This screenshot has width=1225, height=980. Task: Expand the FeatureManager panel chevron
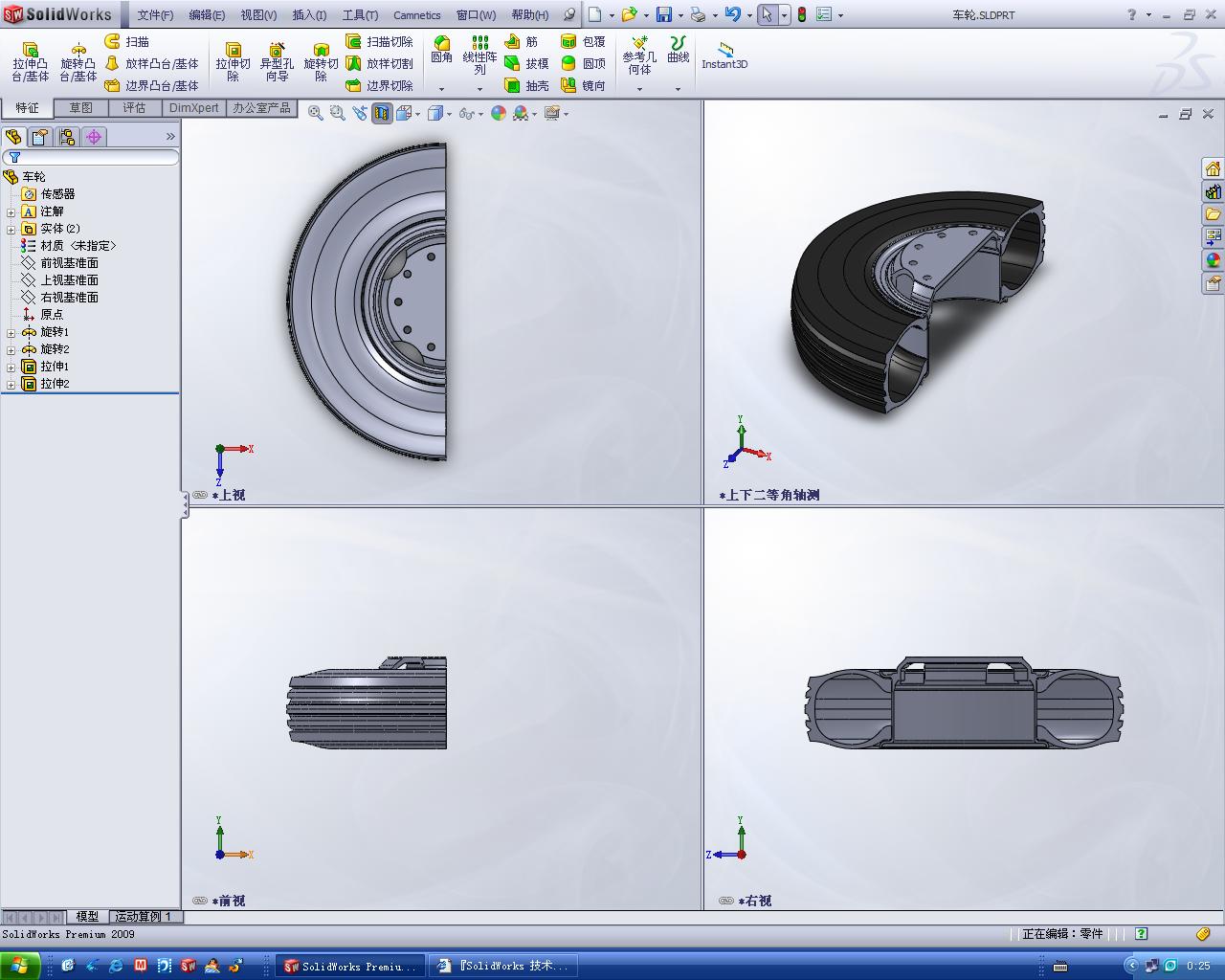click(x=170, y=137)
